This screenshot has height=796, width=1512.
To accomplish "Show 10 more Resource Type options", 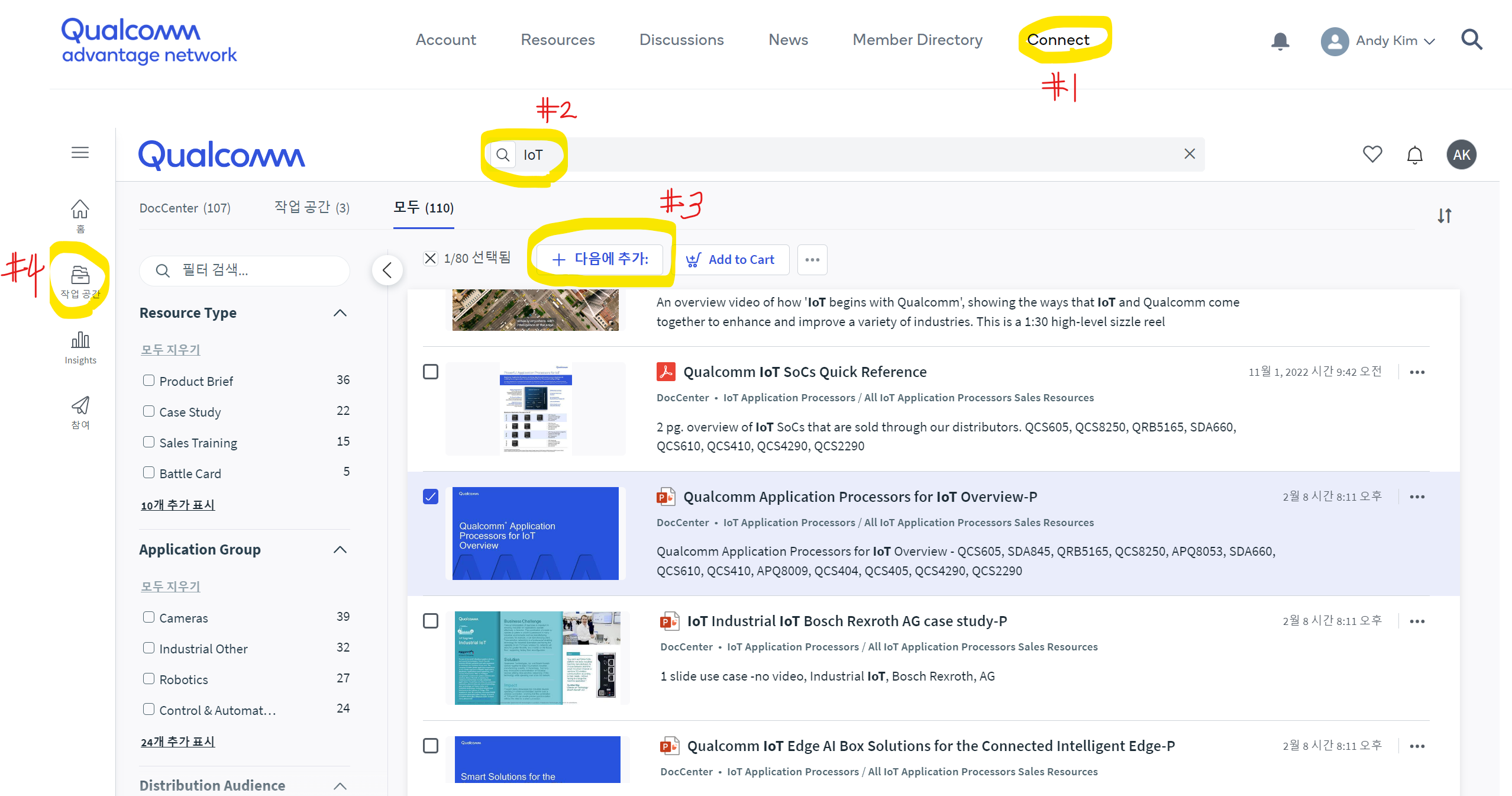I will [x=177, y=505].
